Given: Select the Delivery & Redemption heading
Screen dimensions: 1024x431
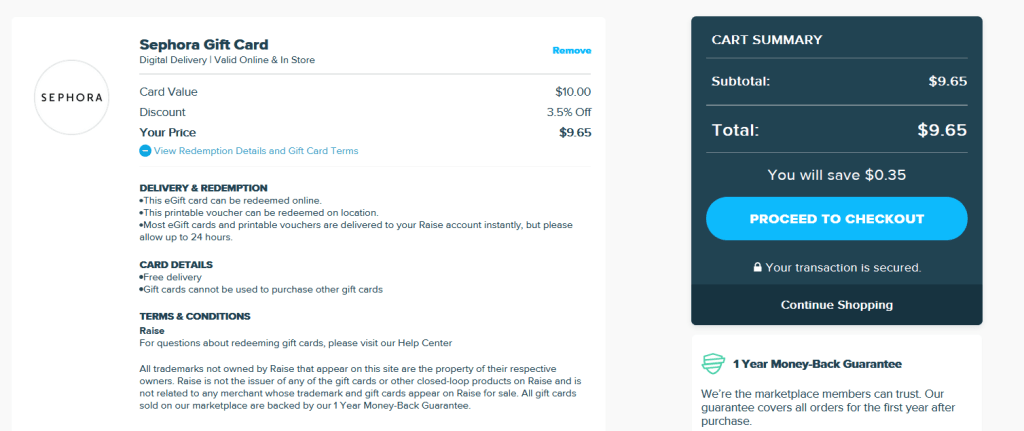Looking at the screenshot, I should pyautogui.click(x=203, y=187).
